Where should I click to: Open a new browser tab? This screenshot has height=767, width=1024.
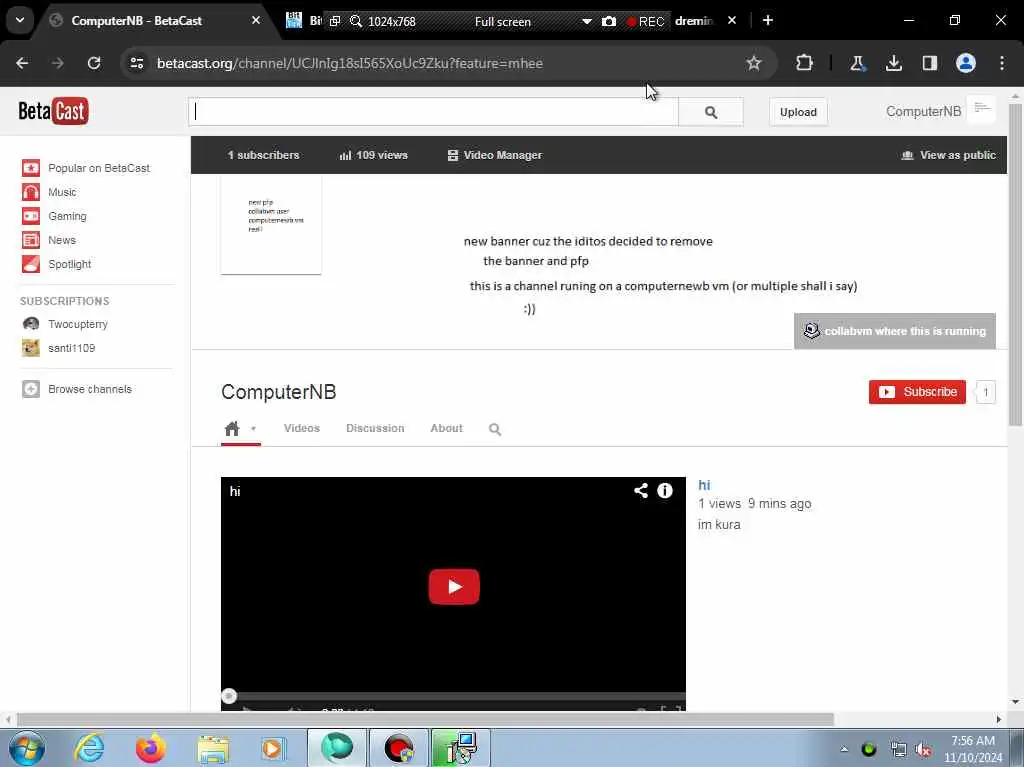[x=768, y=20]
